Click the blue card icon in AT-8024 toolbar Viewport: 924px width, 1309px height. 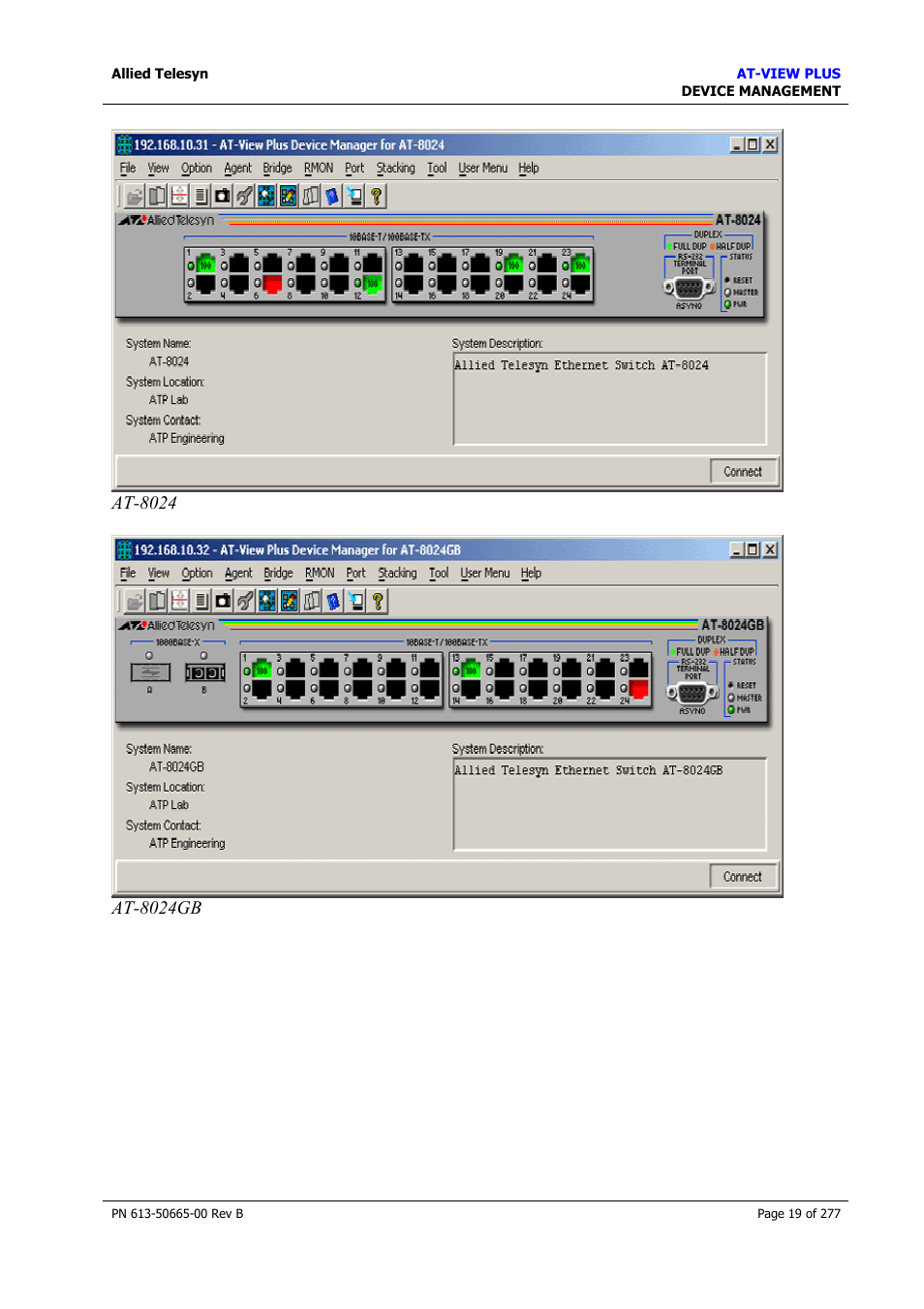point(332,196)
